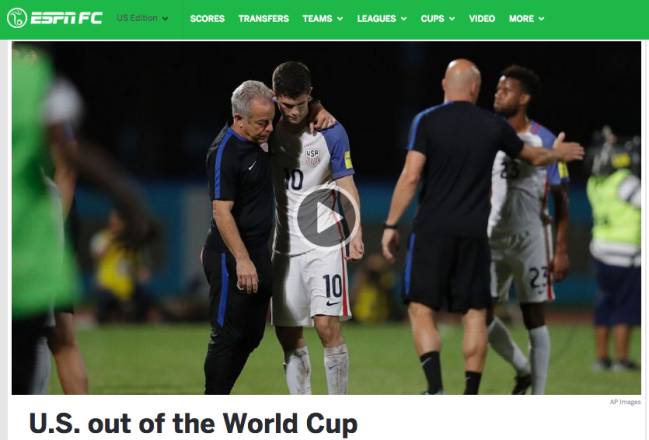Viewport: 649px width, 440px height.
Task: Click the arrow icon next to Cups
Action: 452,19
